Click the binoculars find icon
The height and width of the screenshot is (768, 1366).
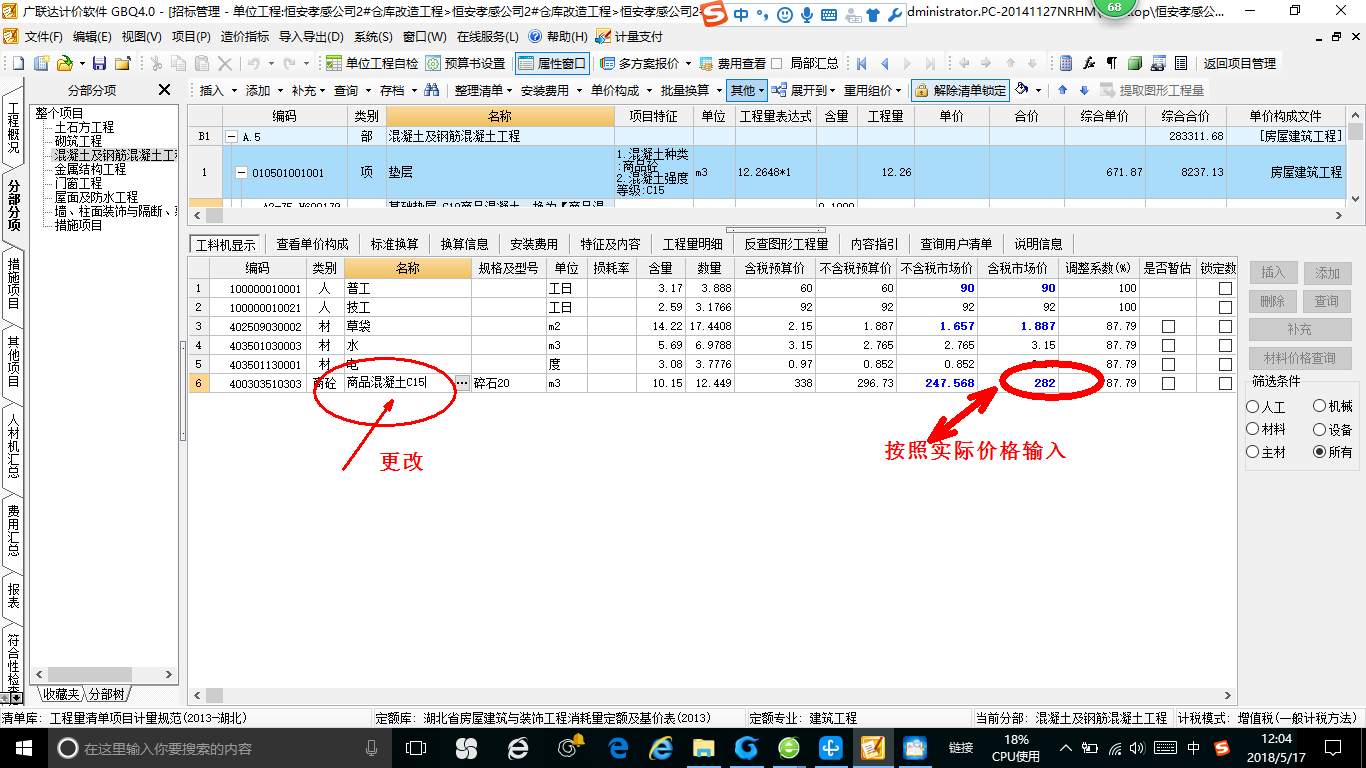[x=432, y=90]
